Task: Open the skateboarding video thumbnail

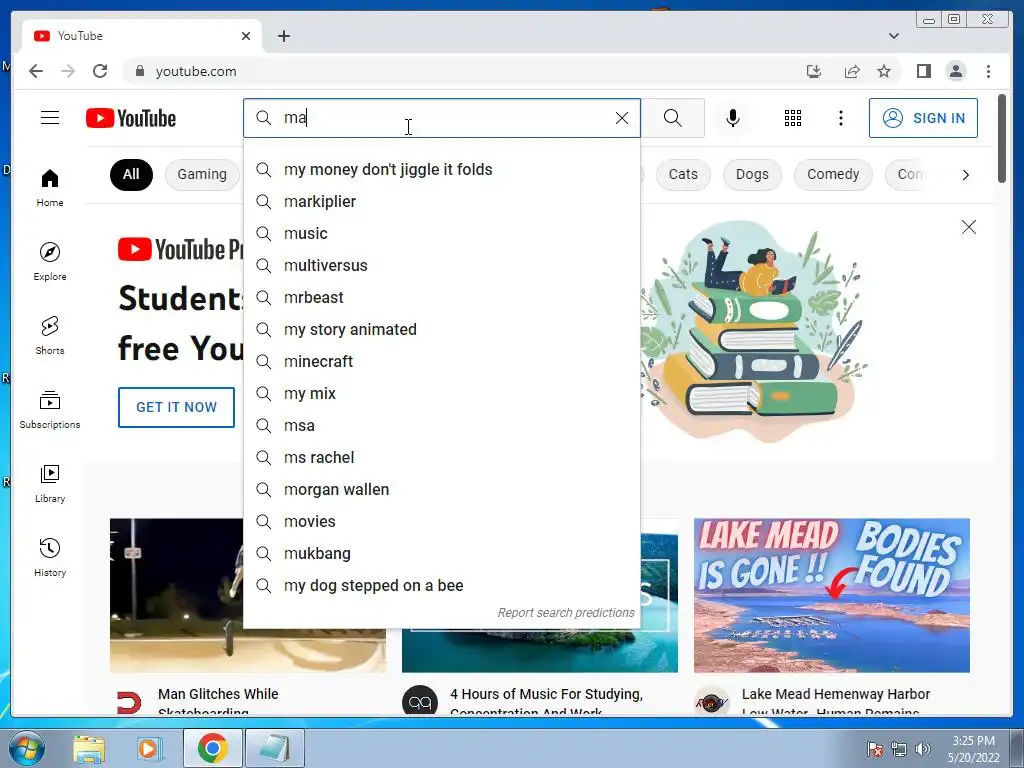Action: (x=176, y=595)
